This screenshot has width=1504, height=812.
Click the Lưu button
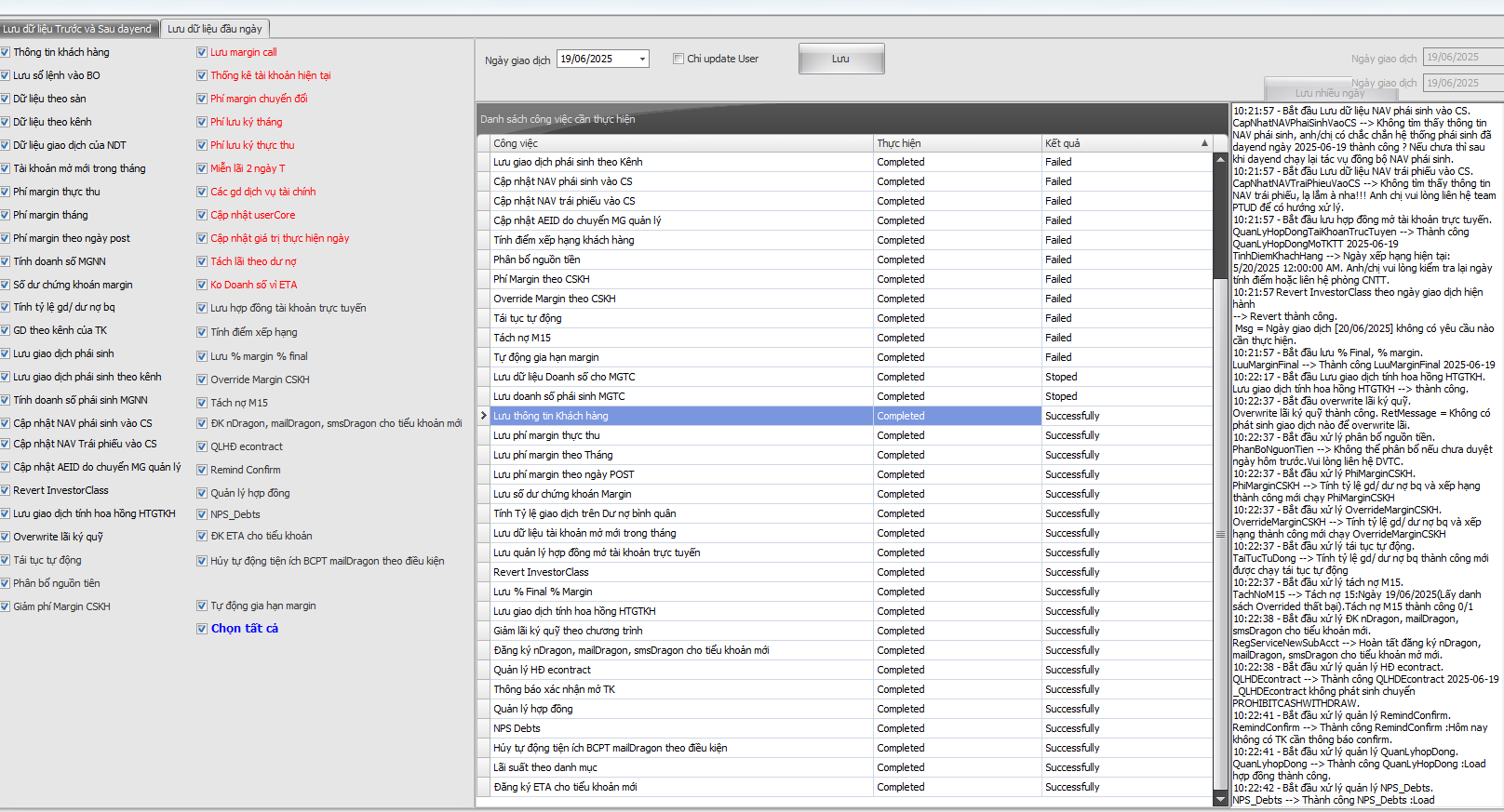pyautogui.click(x=841, y=59)
